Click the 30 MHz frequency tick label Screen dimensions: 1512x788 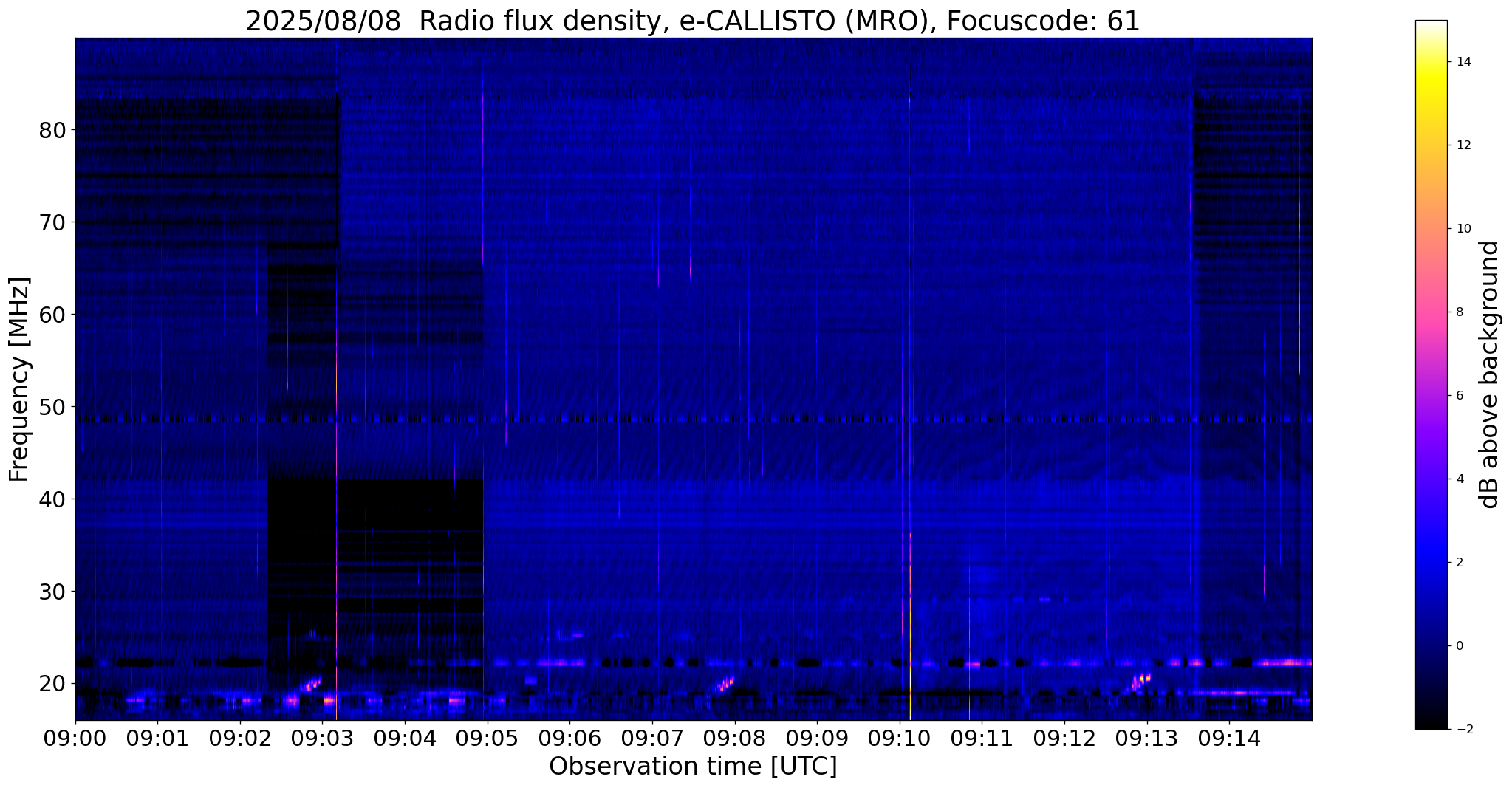tap(52, 592)
